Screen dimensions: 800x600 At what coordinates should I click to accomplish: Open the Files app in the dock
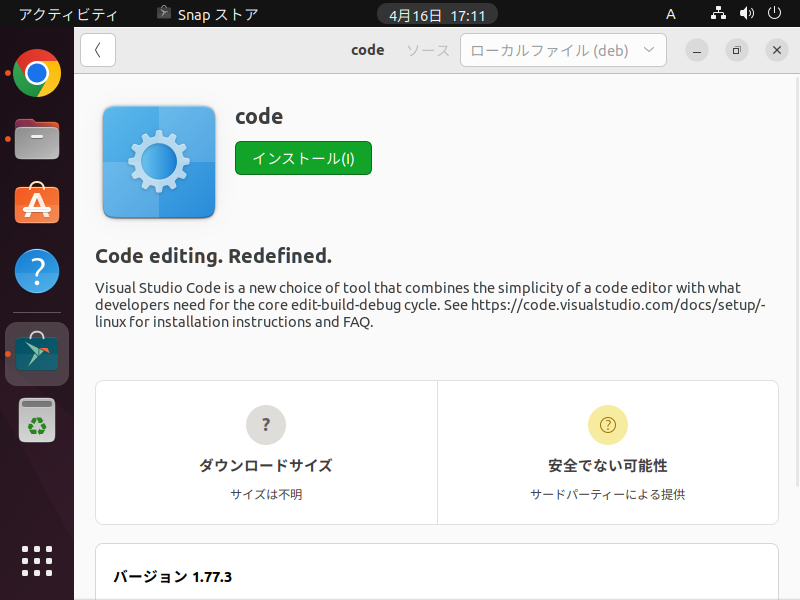point(37,139)
